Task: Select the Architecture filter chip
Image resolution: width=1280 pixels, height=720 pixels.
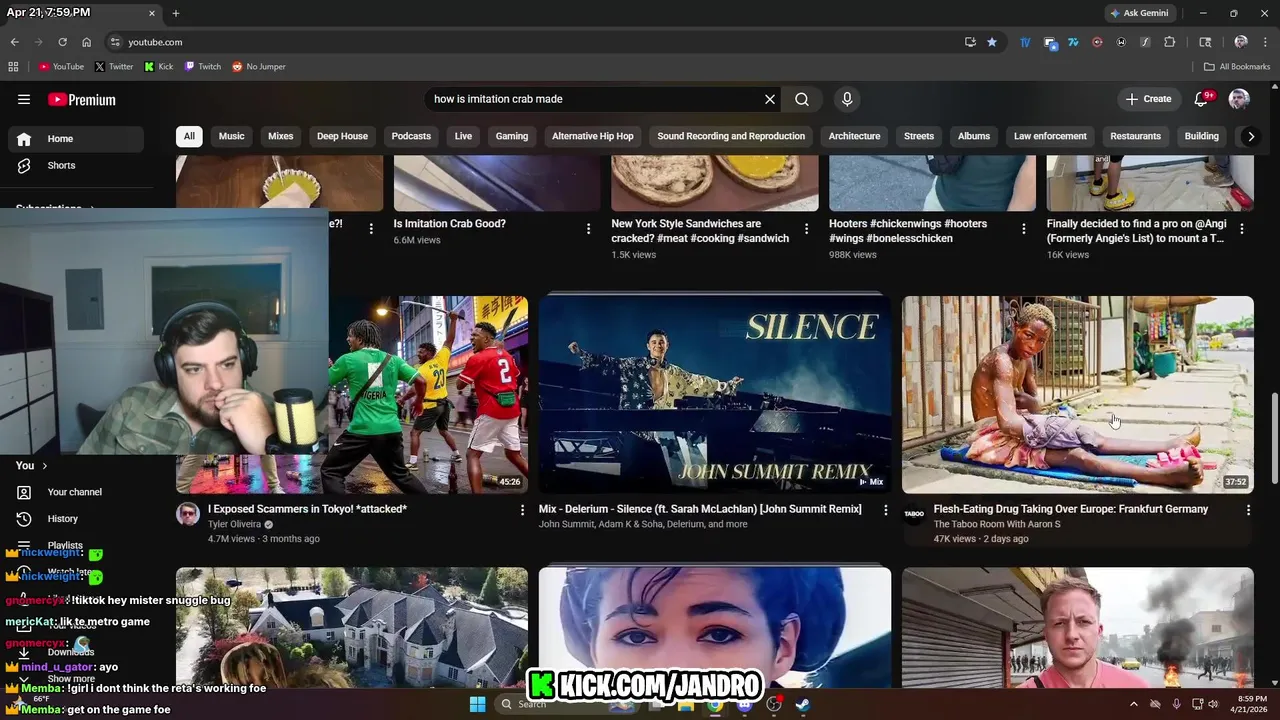Action: pyautogui.click(x=854, y=136)
